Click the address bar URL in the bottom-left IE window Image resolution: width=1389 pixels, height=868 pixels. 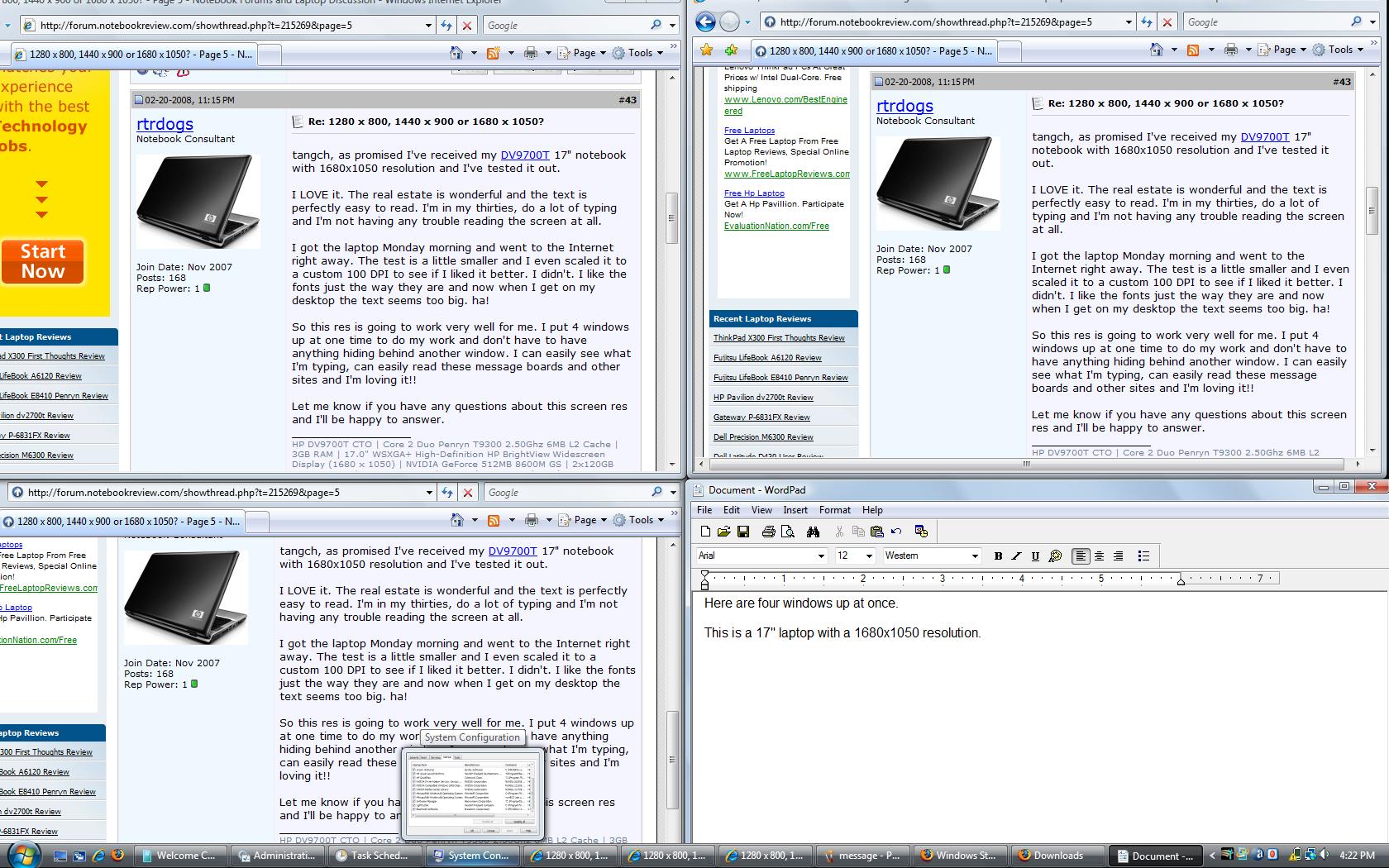(184, 492)
